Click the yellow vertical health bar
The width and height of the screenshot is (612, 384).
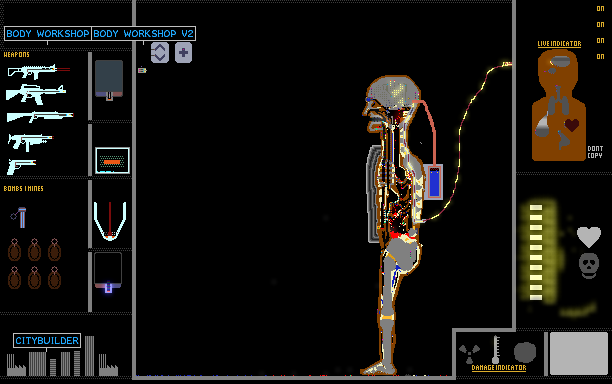(x=536, y=252)
